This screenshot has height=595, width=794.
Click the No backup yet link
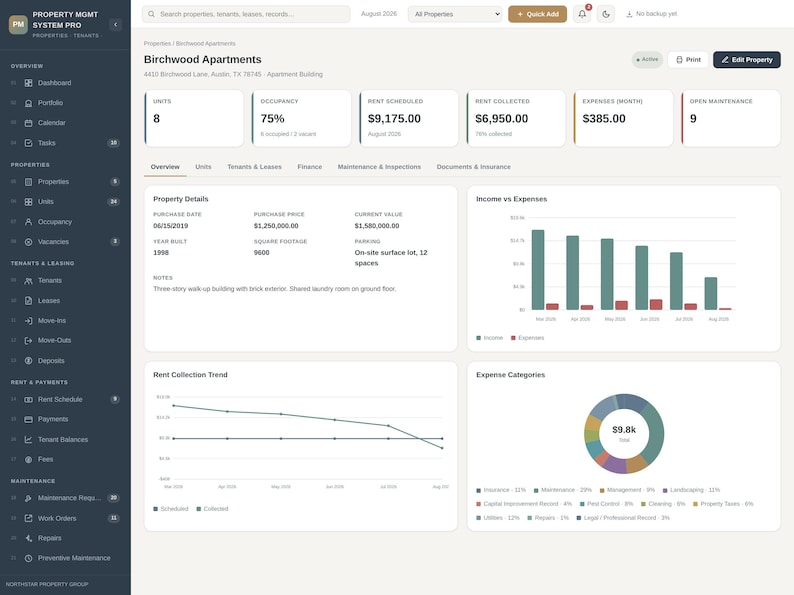tap(651, 14)
